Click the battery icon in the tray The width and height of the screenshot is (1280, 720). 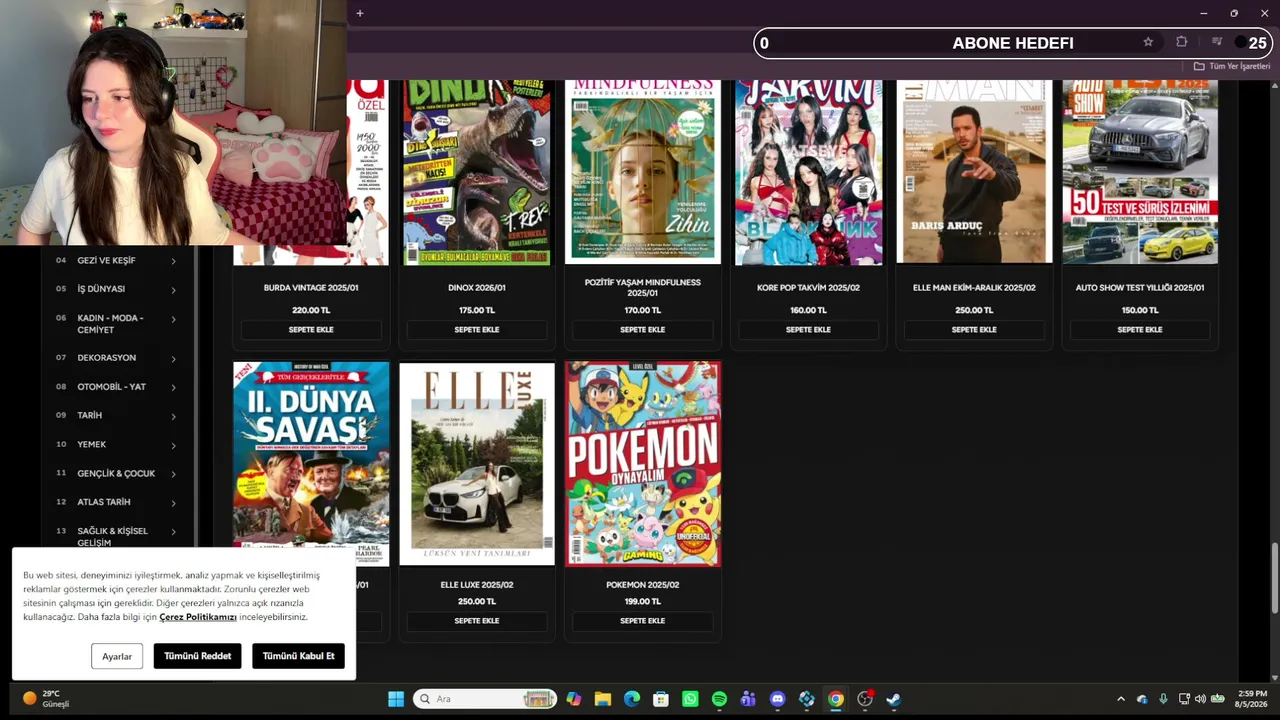click(x=1218, y=699)
